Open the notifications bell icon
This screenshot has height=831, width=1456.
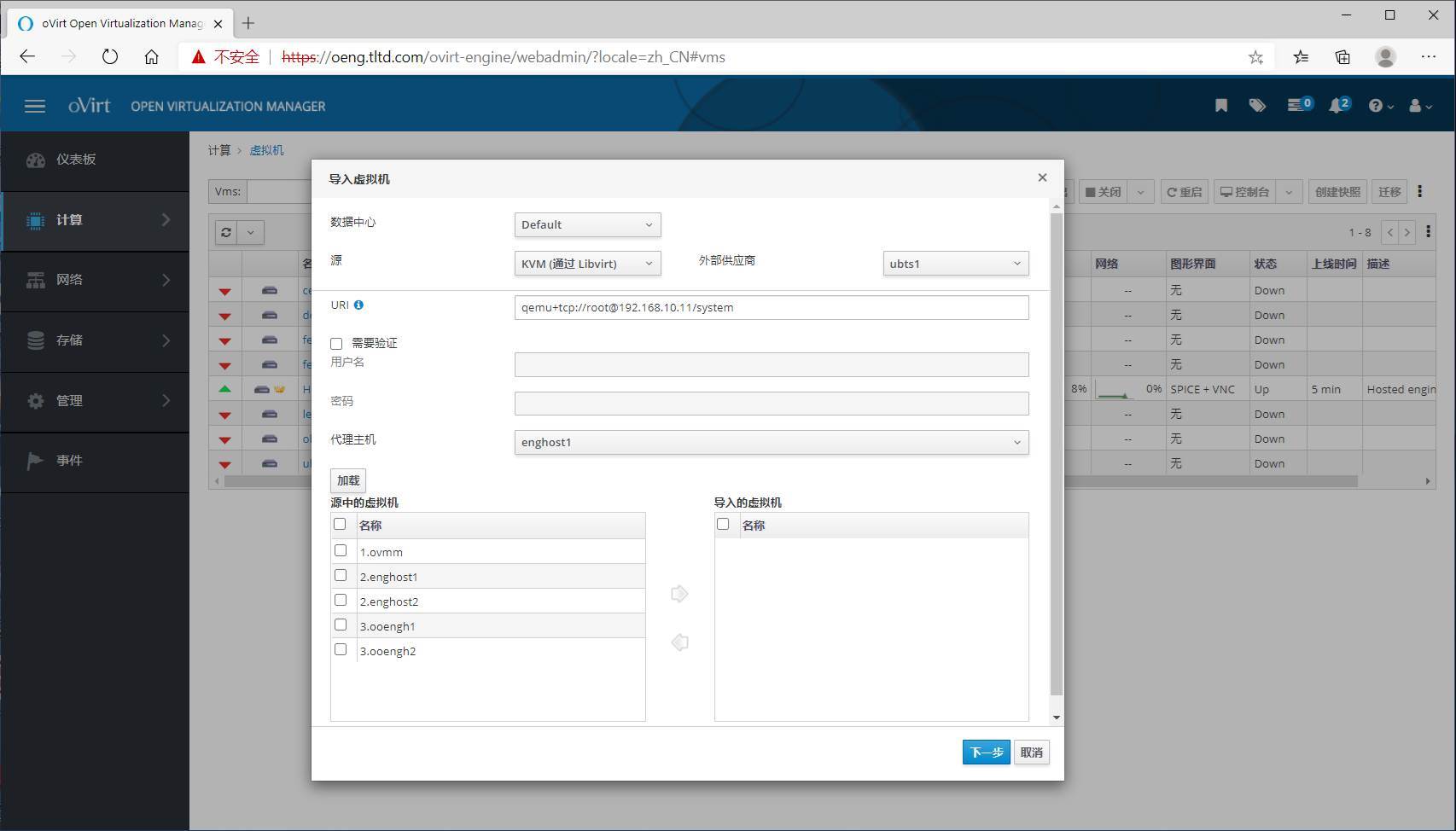1337,106
